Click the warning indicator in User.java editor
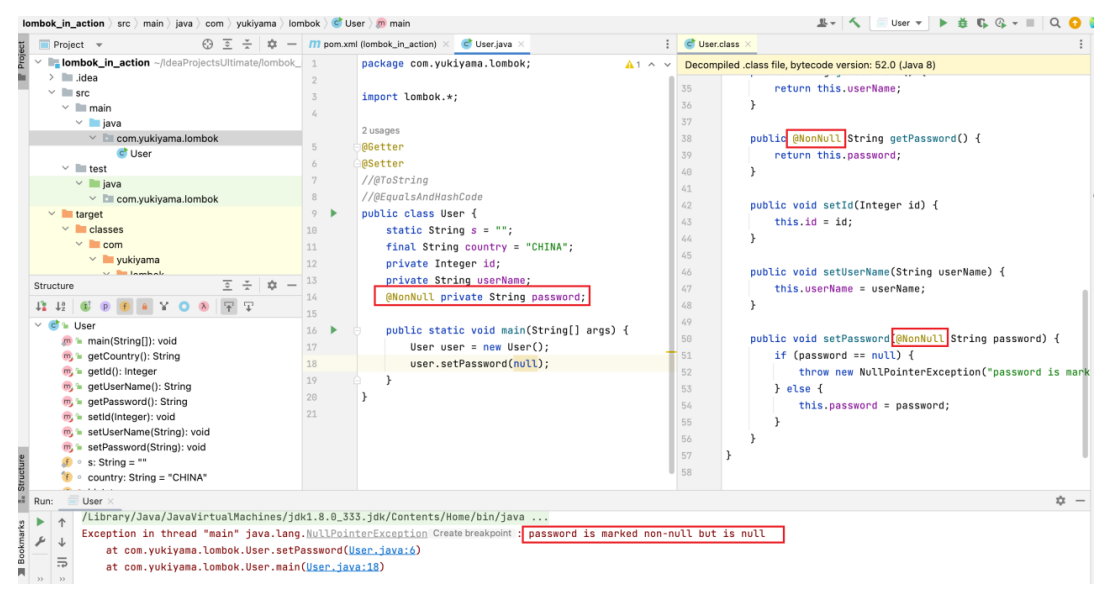The image size is (1104, 604). (632, 64)
